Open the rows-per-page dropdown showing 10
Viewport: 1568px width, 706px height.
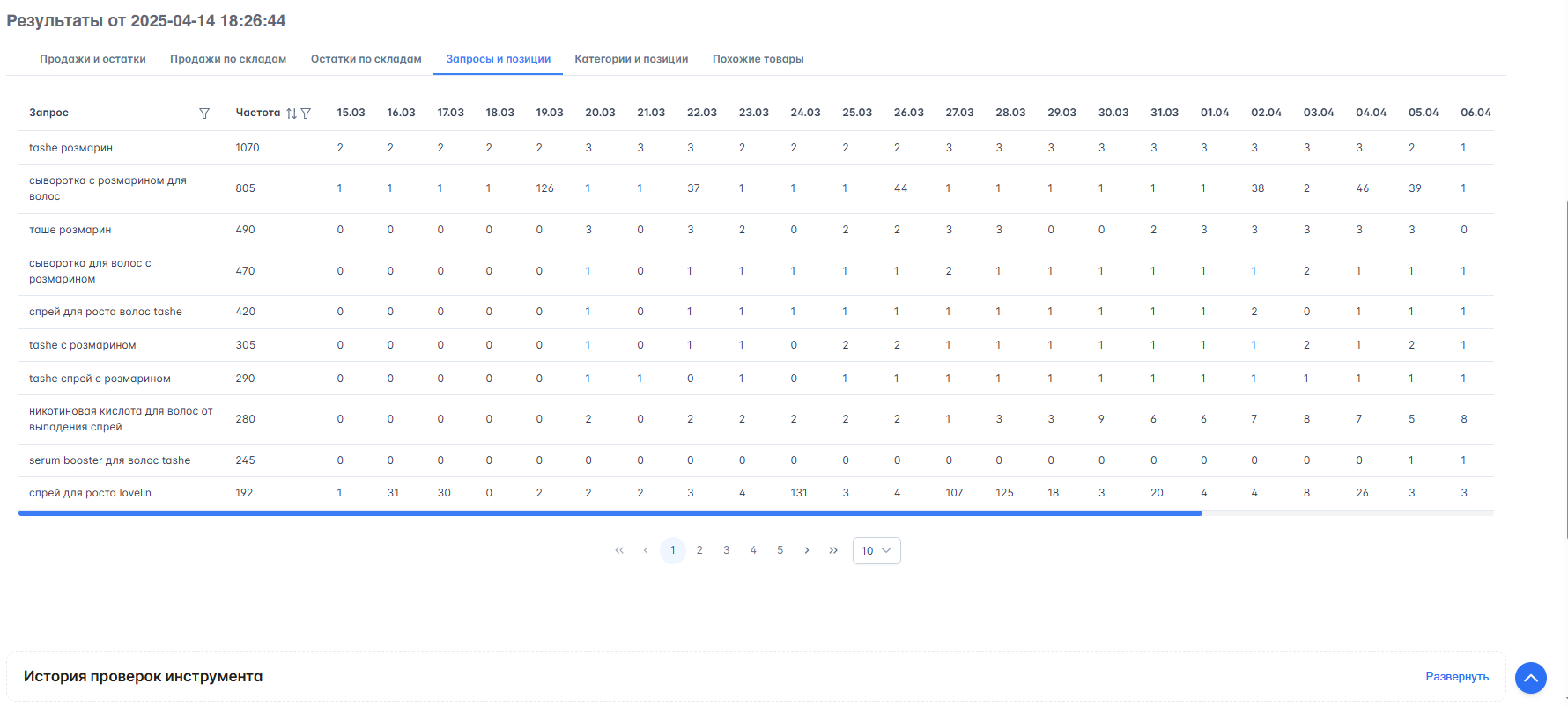(876, 550)
